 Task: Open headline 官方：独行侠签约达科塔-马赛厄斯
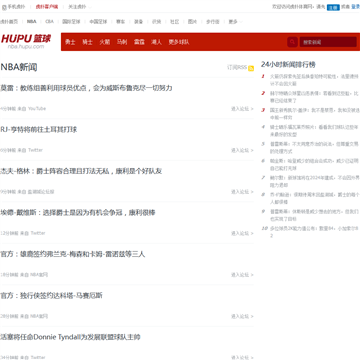(51, 296)
